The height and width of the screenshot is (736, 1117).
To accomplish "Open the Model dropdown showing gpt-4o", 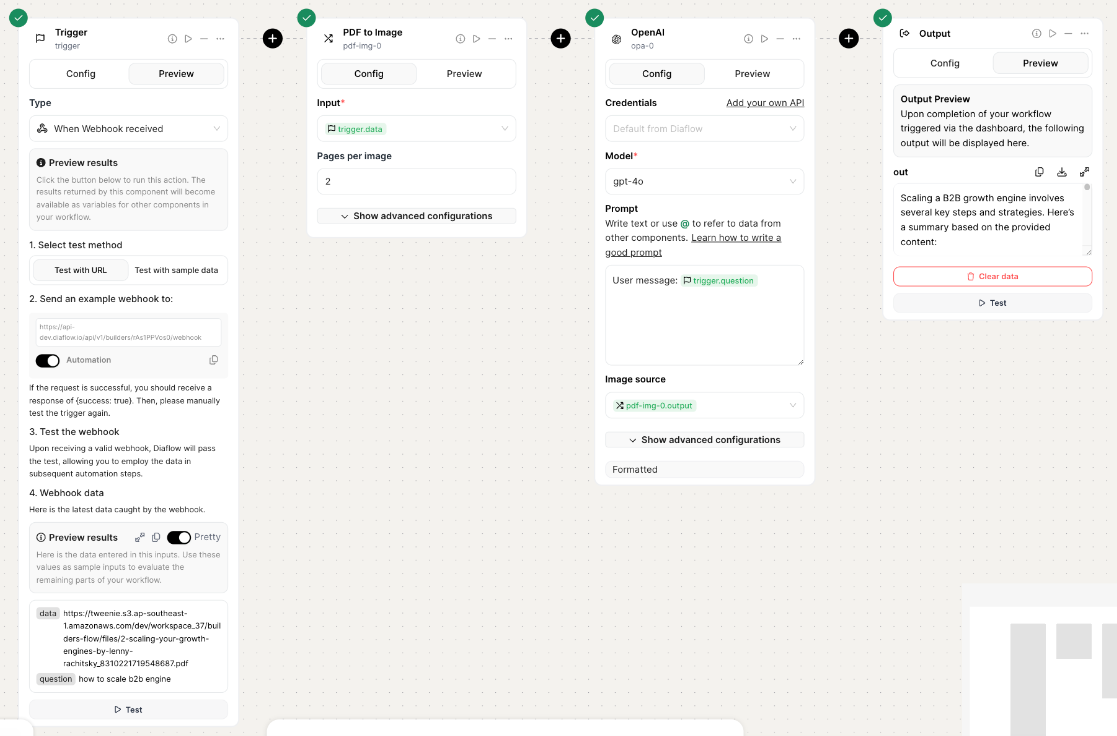I will pyautogui.click(x=704, y=181).
